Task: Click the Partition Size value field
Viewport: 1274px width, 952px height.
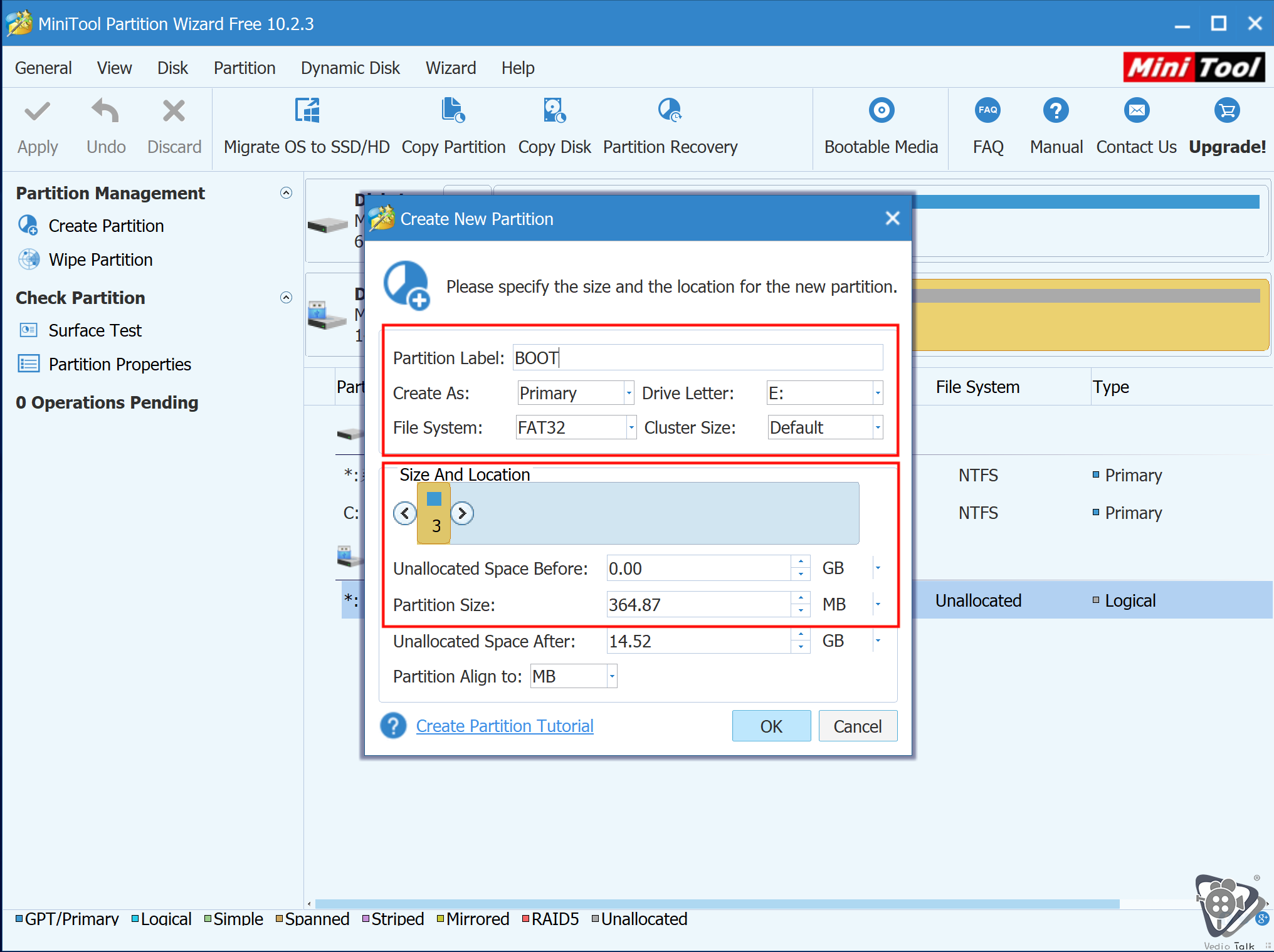Action: [x=698, y=605]
